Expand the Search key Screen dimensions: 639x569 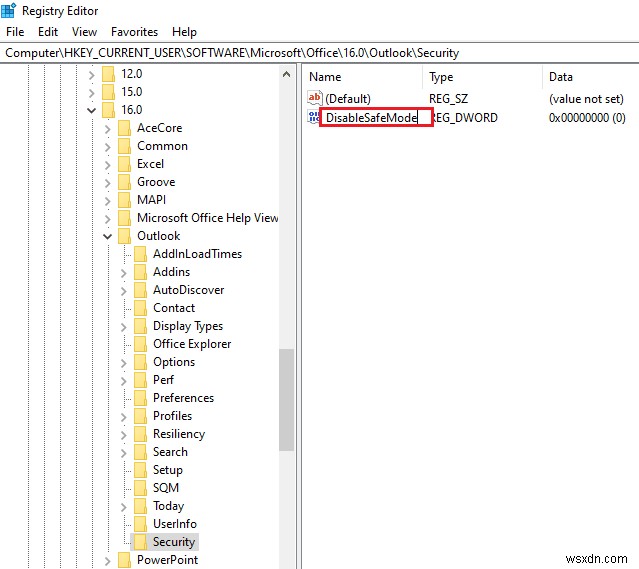(x=123, y=452)
